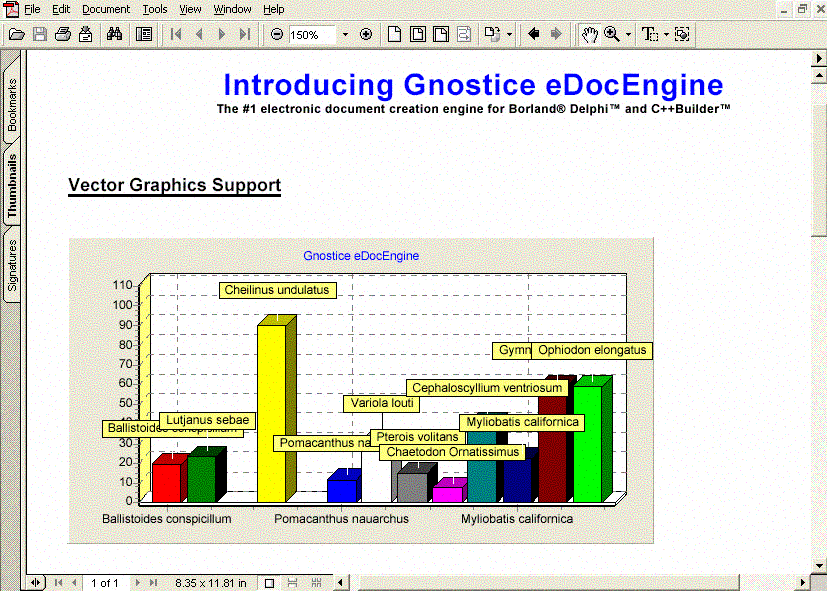The height and width of the screenshot is (591, 827).
Task: Expand the Zoom In tool dropdown arrow
Action: pos(628,34)
